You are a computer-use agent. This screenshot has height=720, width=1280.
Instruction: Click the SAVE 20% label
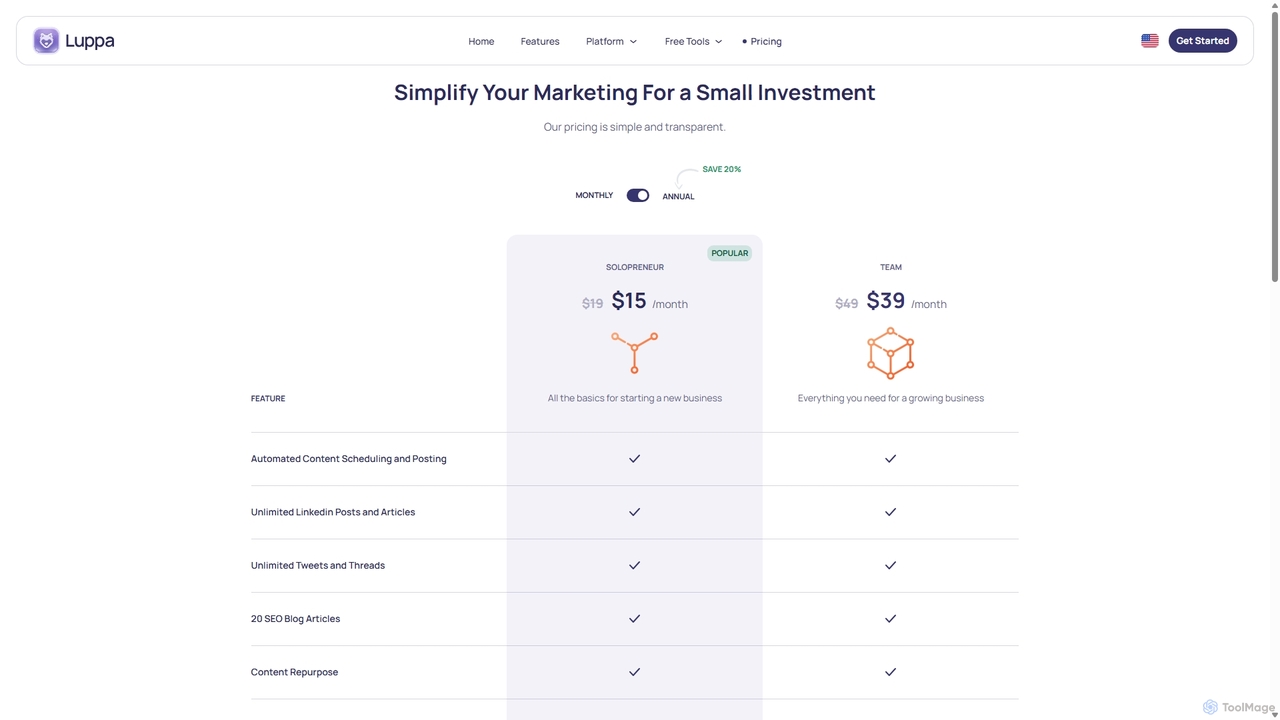[722, 169]
